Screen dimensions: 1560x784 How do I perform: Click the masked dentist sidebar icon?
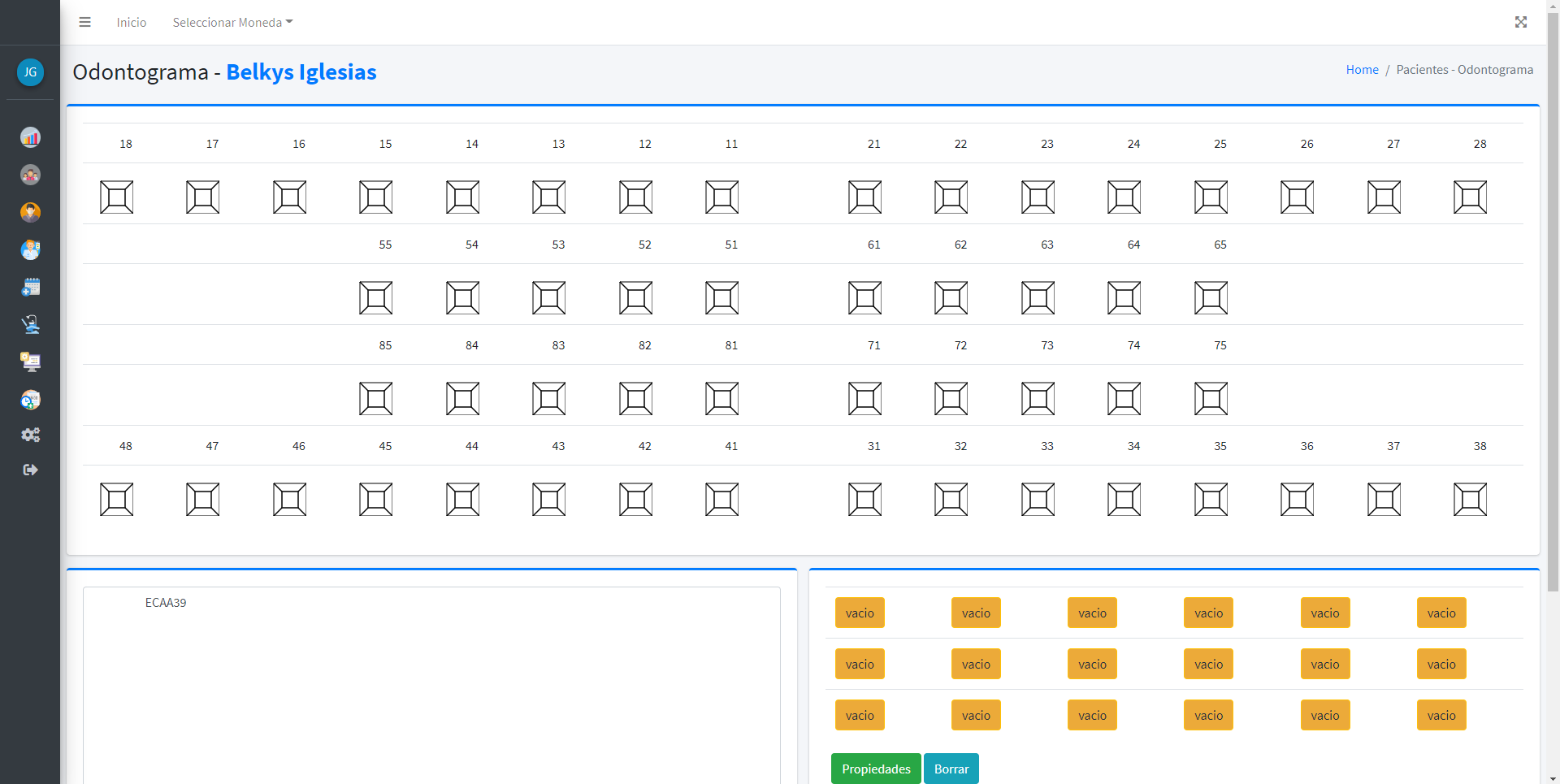[x=30, y=249]
